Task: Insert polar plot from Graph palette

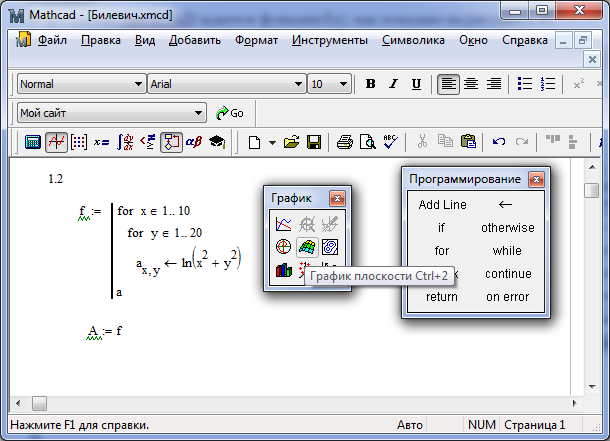Action: 284,247
